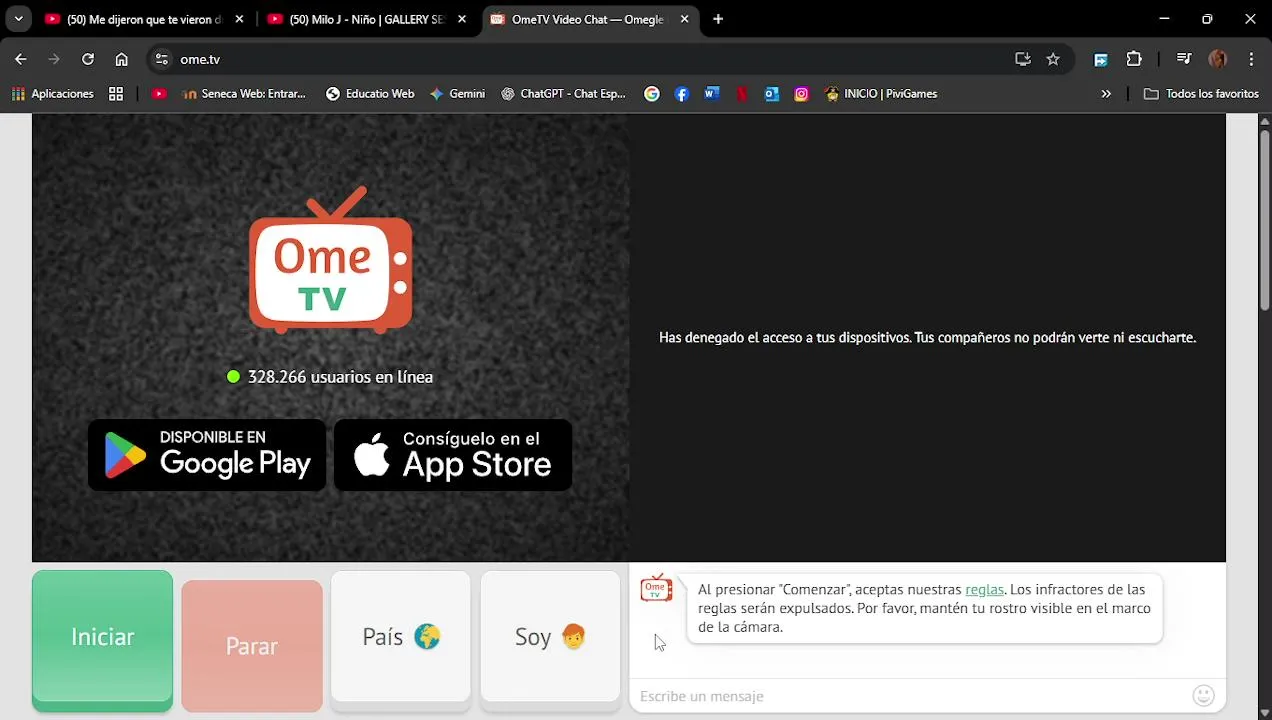Bookmark this page with the star icon
Screen dimensions: 1272x720
click(1053, 59)
